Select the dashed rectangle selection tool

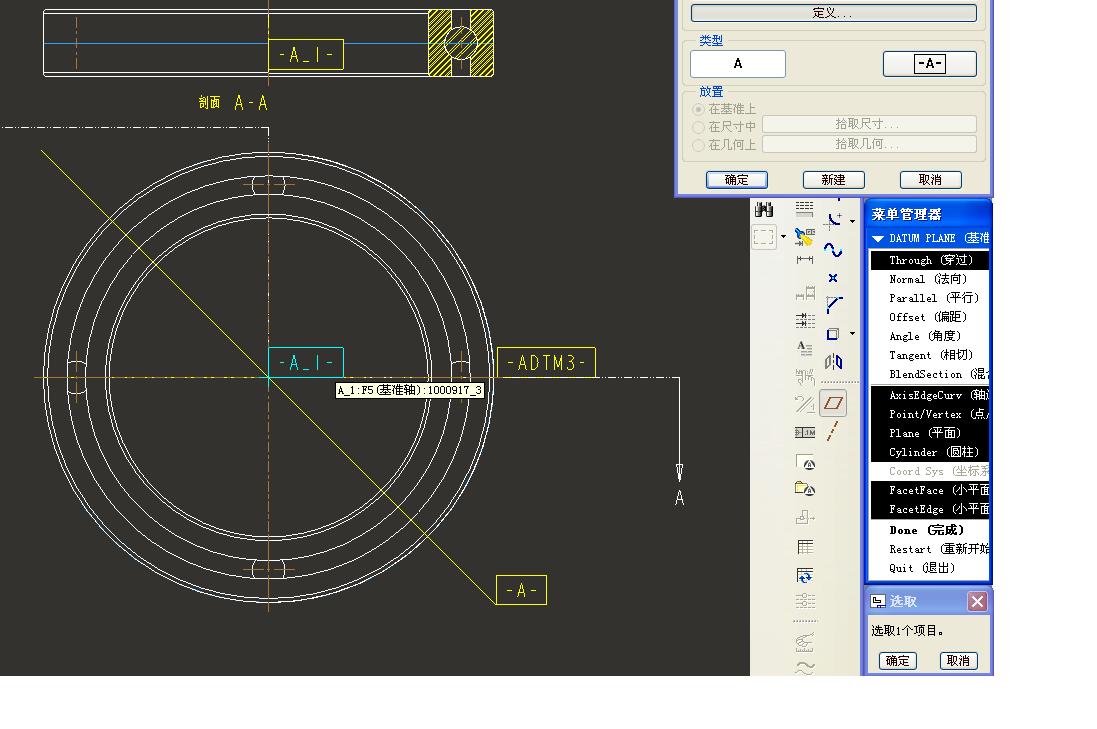coord(763,236)
